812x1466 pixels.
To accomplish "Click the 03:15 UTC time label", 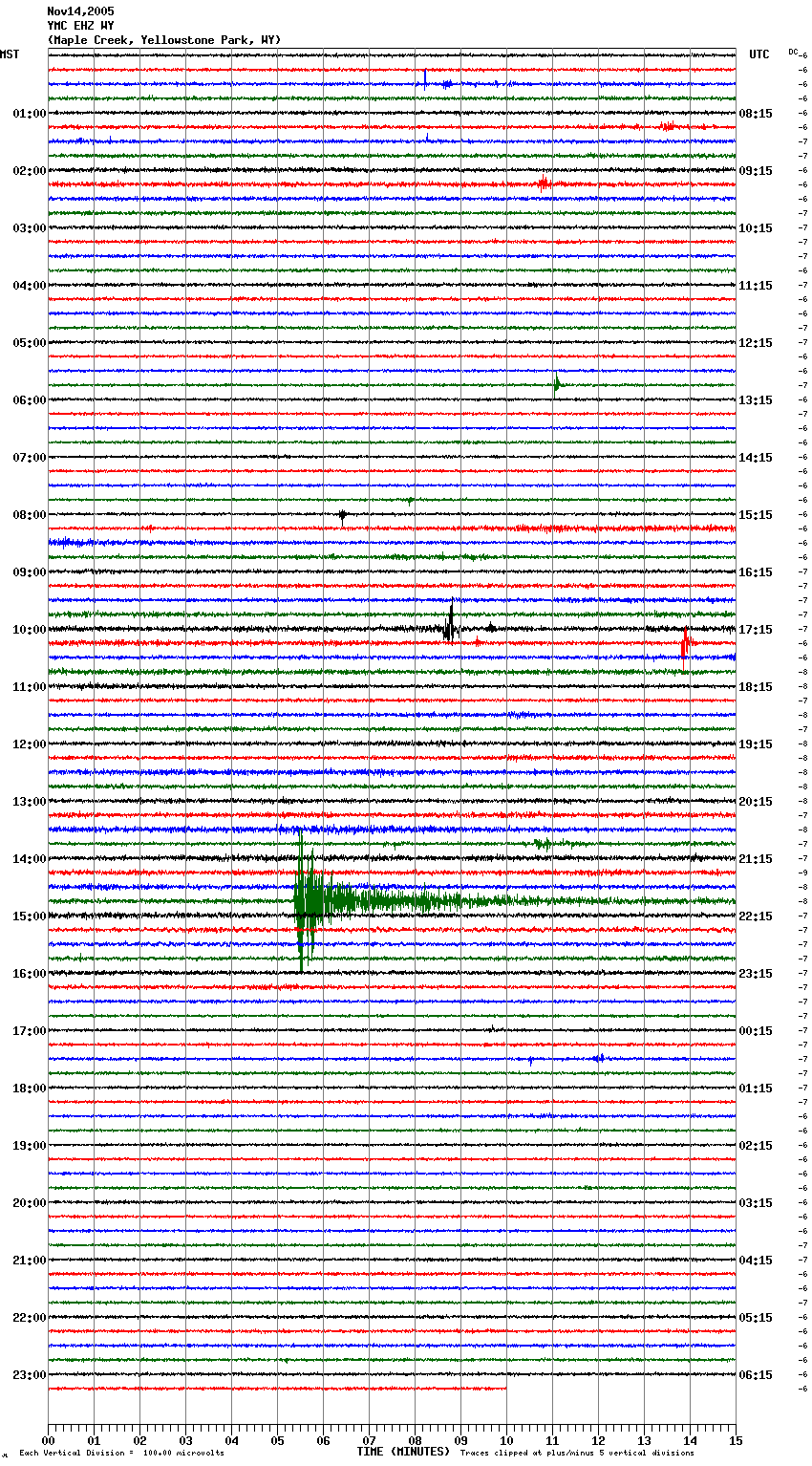I will [x=756, y=1203].
